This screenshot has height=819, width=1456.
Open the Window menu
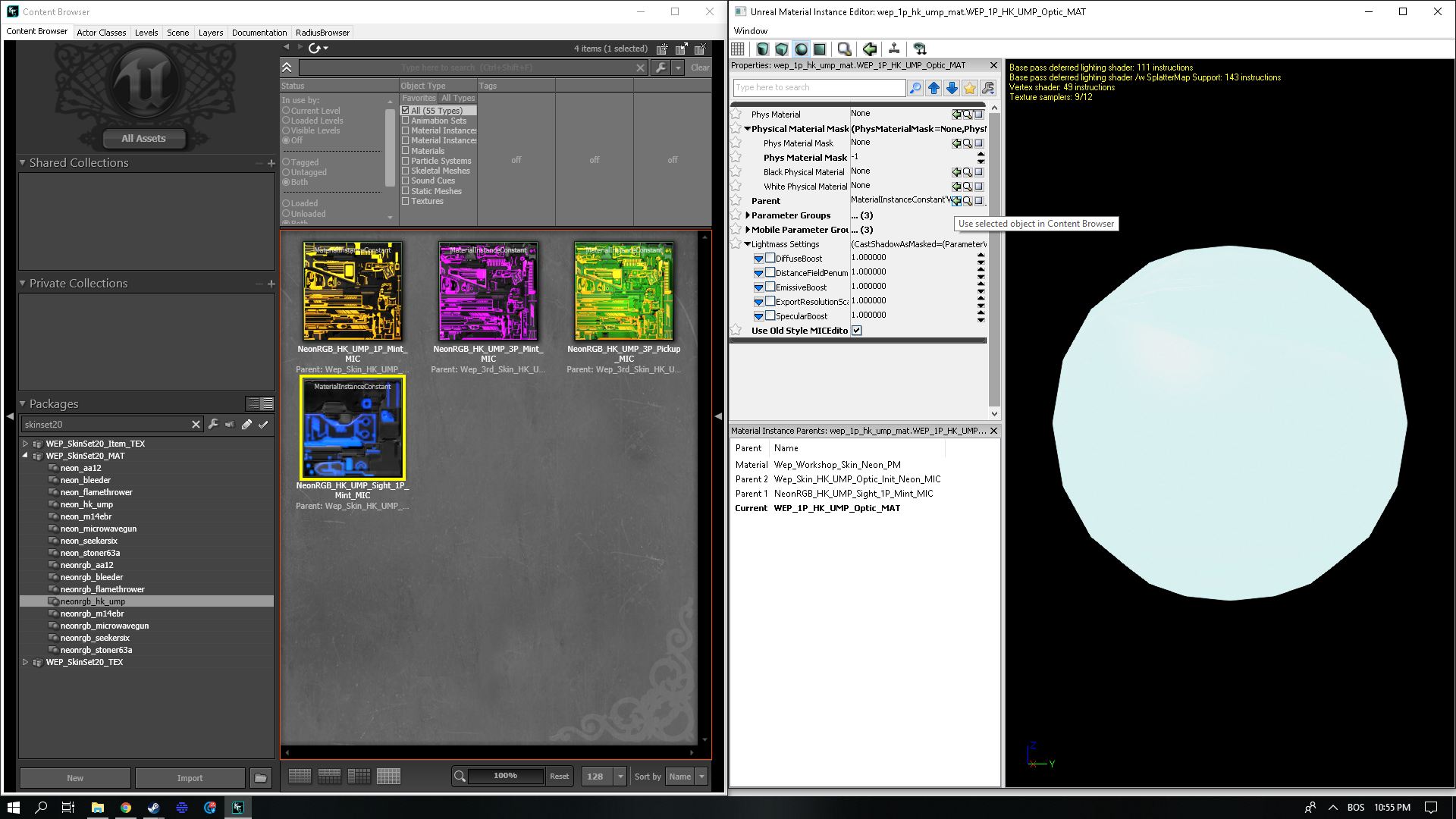click(x=750, y=31)
